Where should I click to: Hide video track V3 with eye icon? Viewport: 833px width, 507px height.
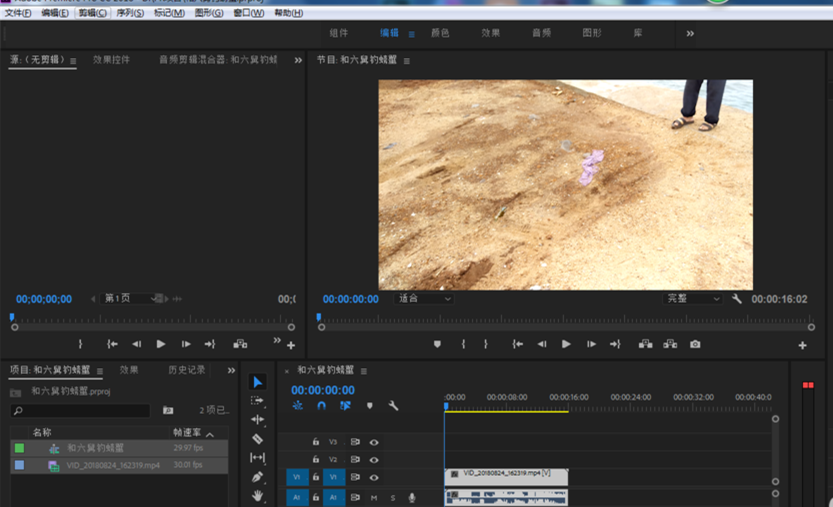[x=374, y=441]
